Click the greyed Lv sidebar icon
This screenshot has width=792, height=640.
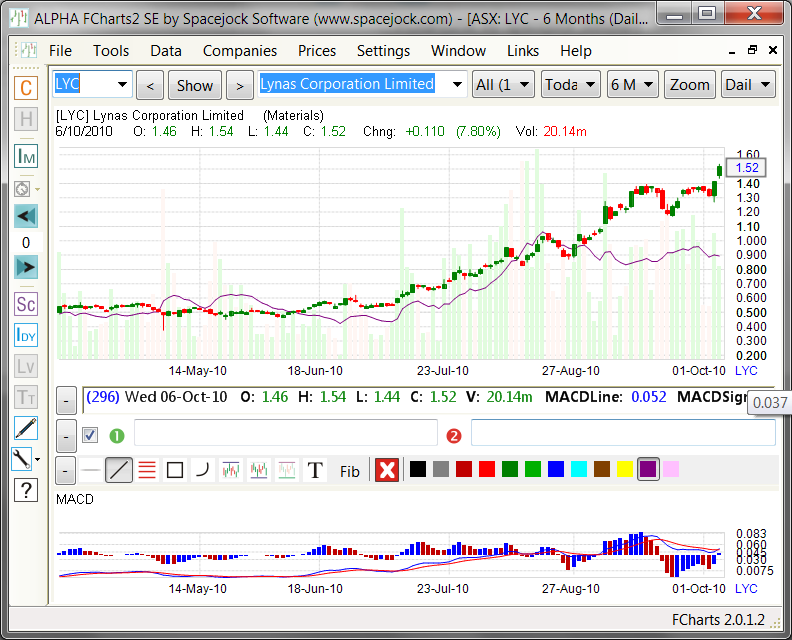click(x=26, y=366)
